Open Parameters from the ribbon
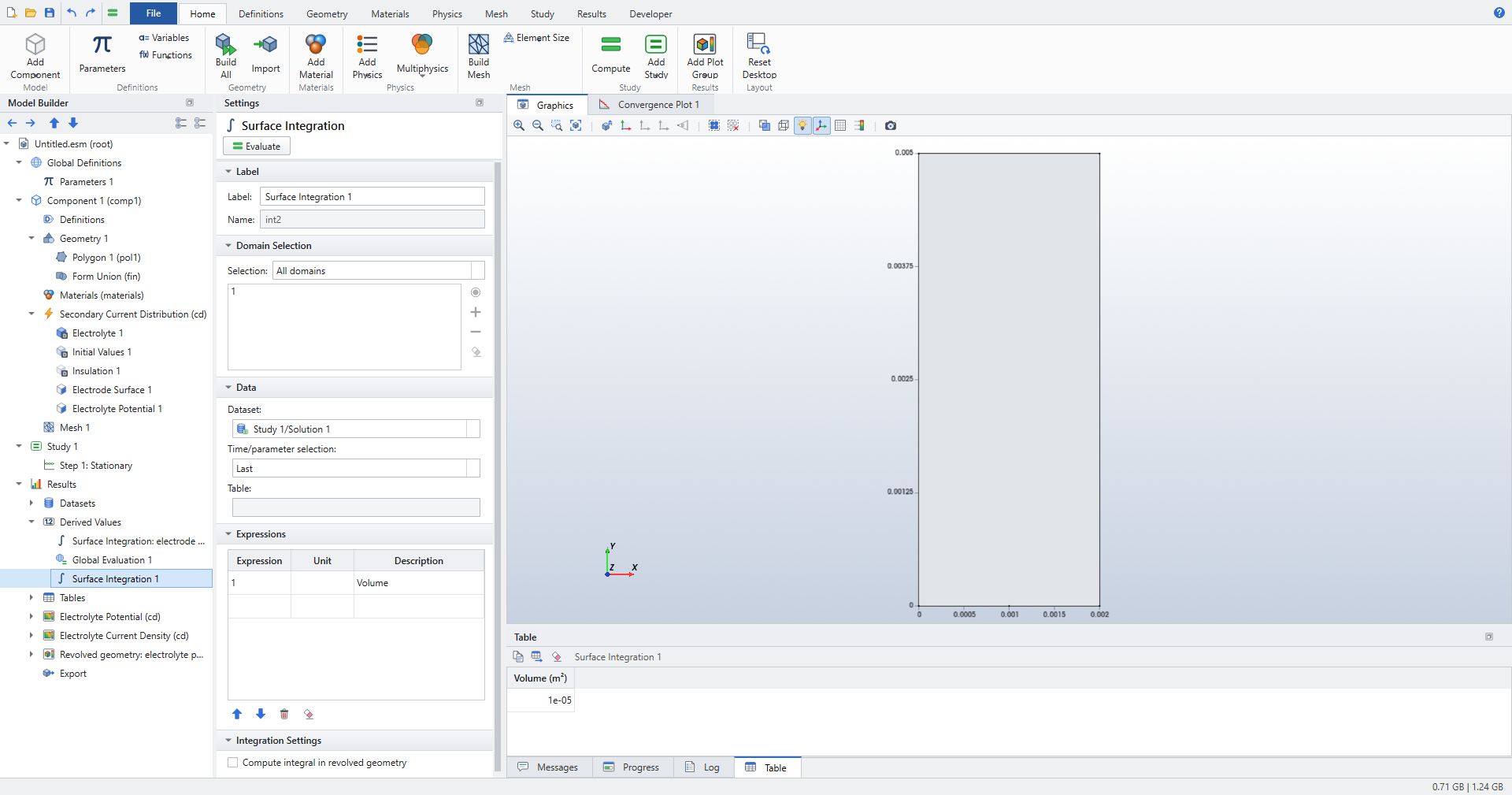 coord(102,54)
